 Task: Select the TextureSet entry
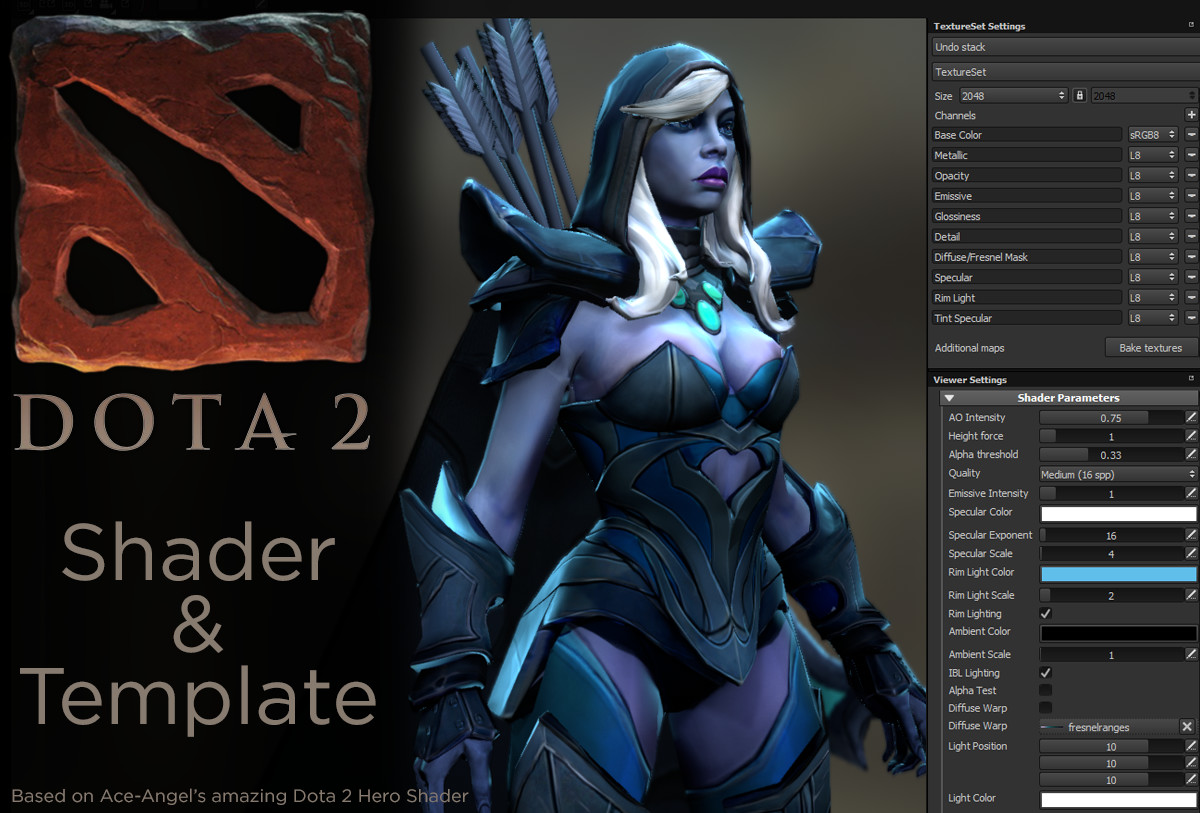point(1064,72)
